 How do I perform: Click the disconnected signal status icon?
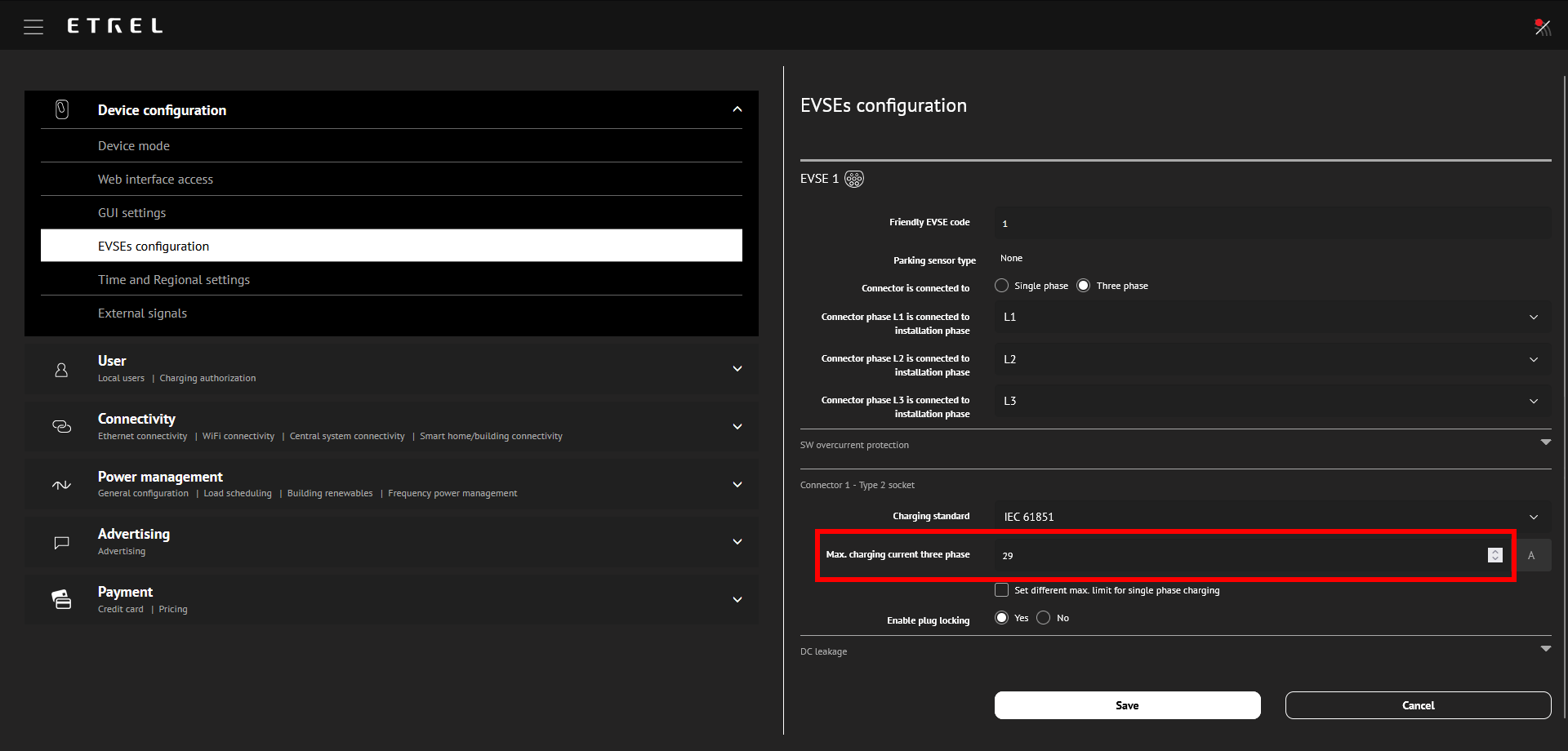tap(1542, 27)
